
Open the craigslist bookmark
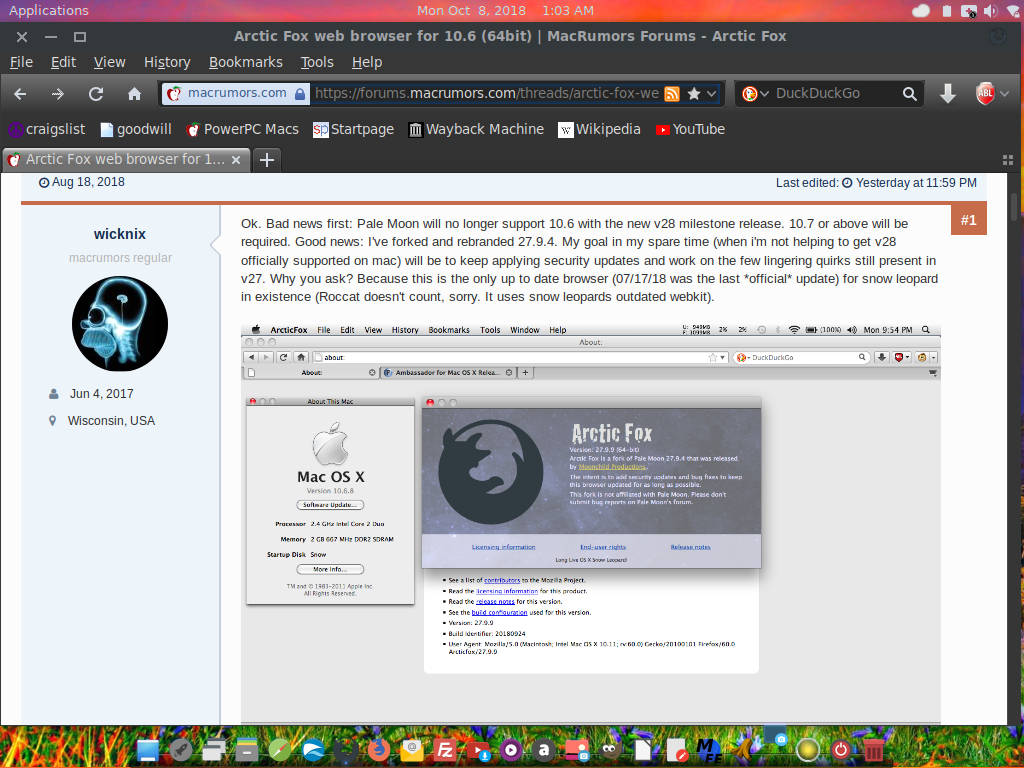(46, 129)
